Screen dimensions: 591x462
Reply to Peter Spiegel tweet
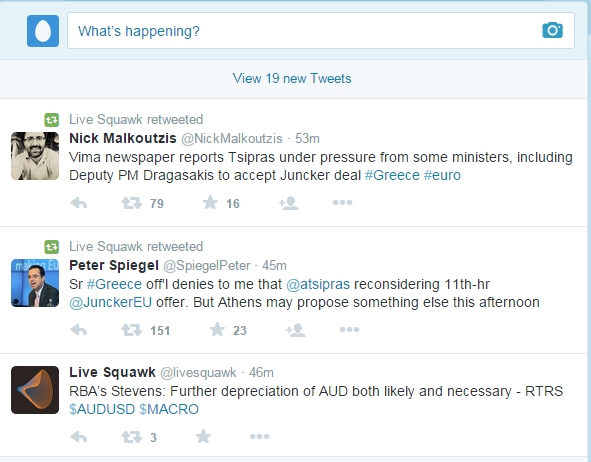[79, 330]
